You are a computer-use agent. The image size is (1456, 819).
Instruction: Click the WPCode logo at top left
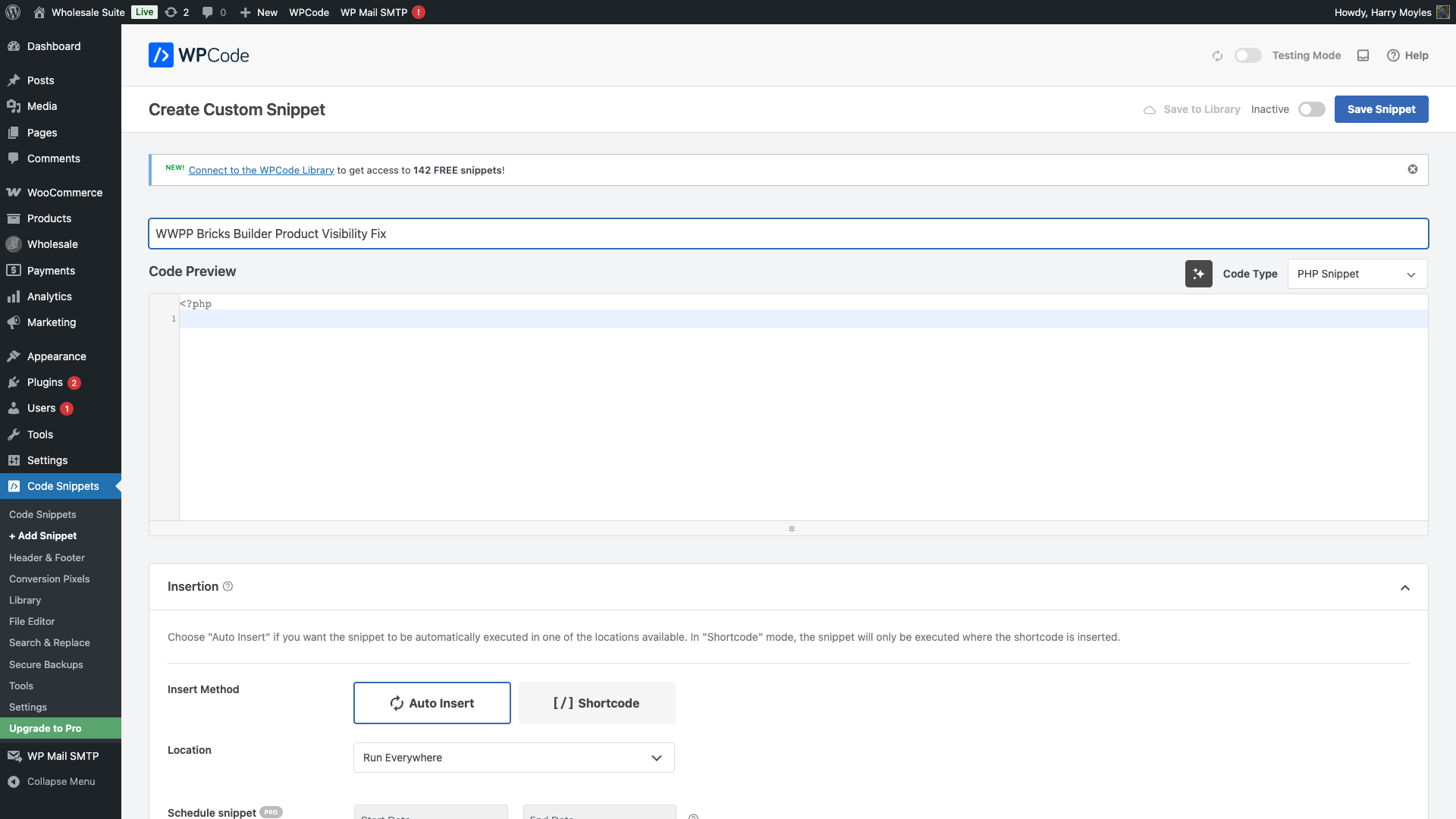[198, 55]
